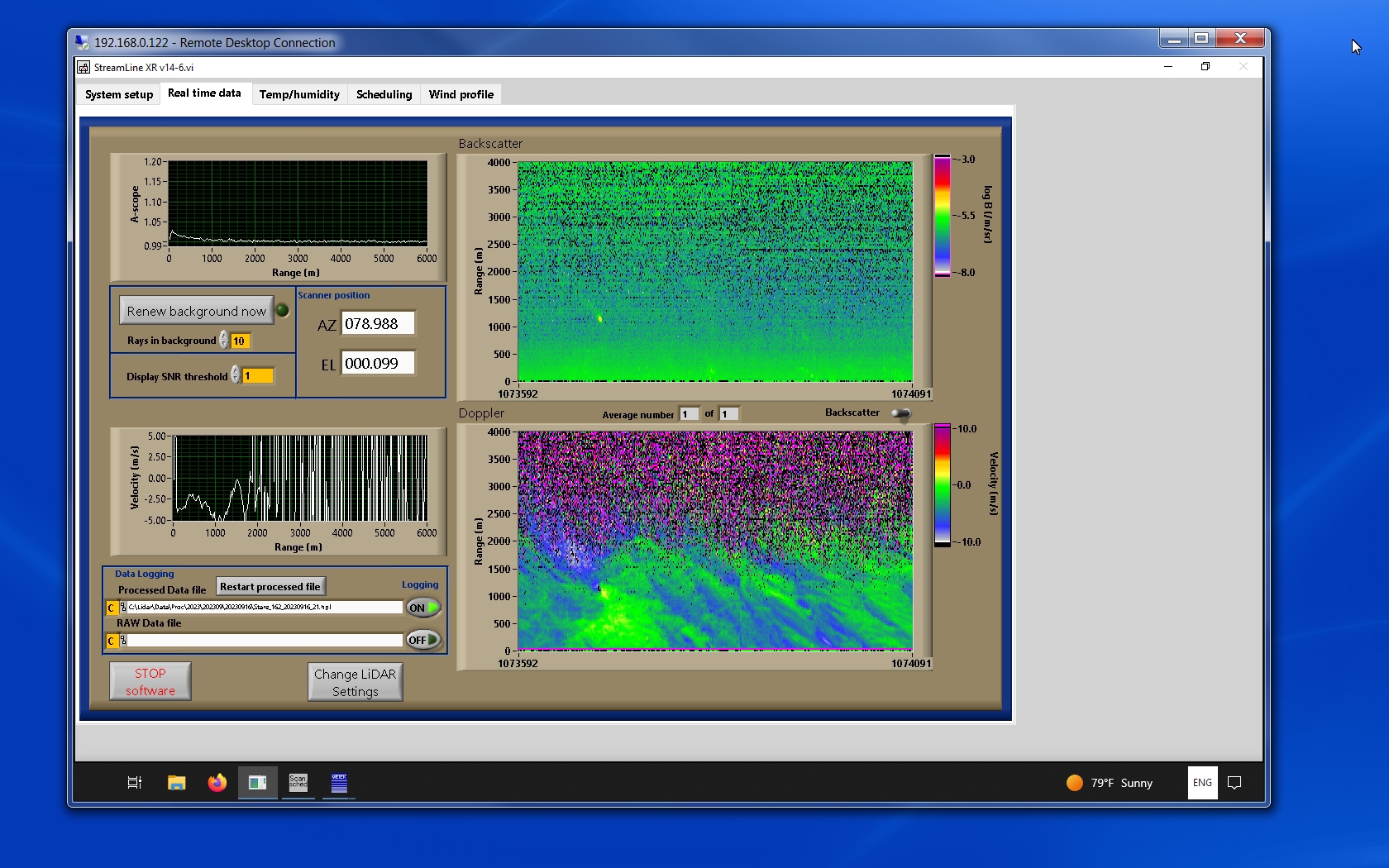Click the ENG language selector
Image resolution: width=1389 pixels, height=868 pixels.
(1202, 783)
